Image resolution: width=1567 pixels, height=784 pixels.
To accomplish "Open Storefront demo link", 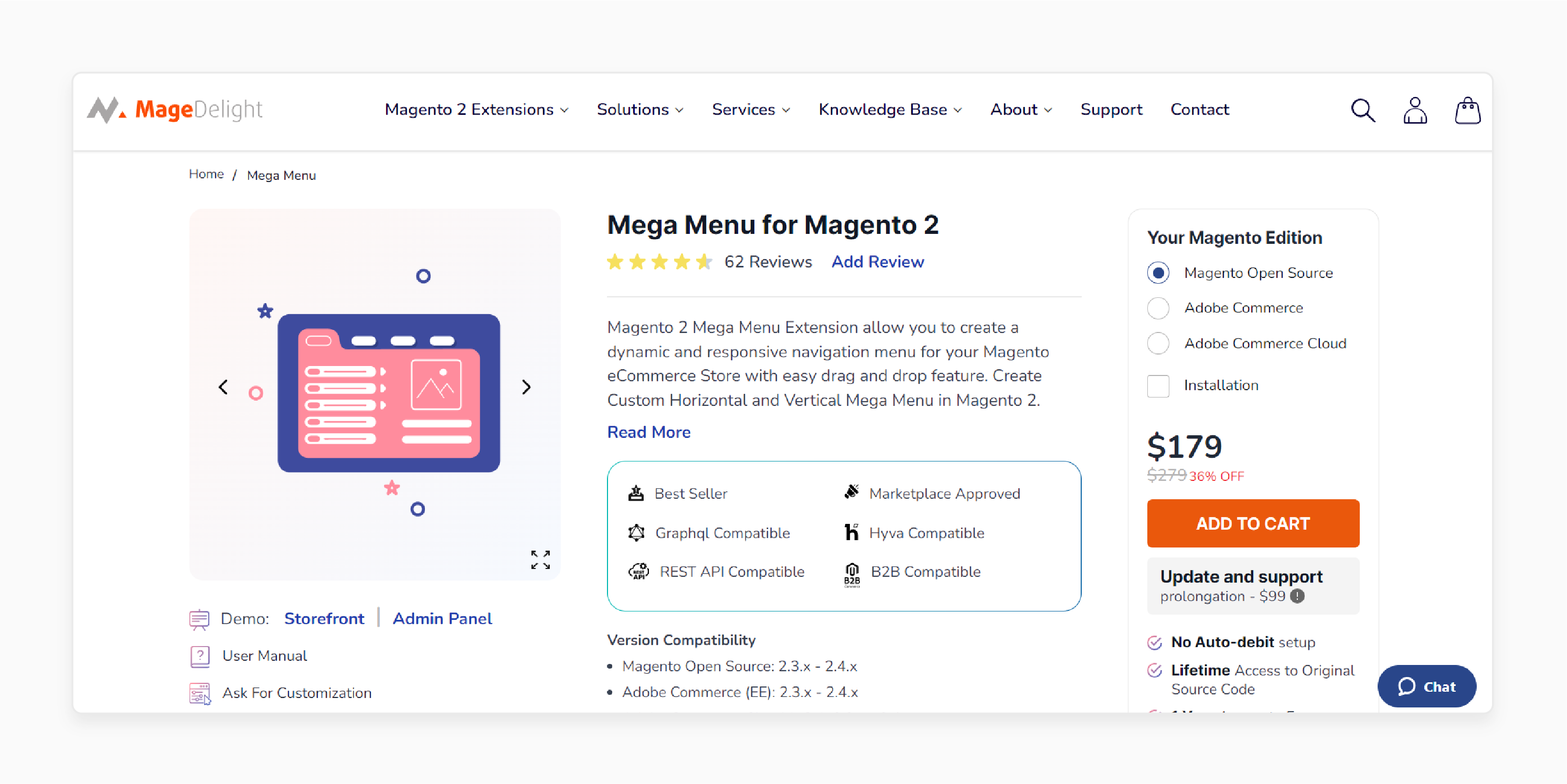I will pos(324,619).
